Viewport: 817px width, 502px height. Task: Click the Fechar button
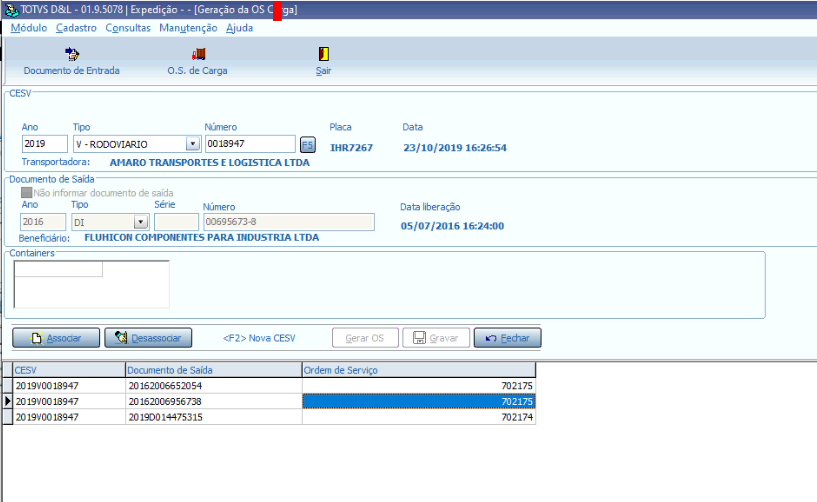[507, 338]
